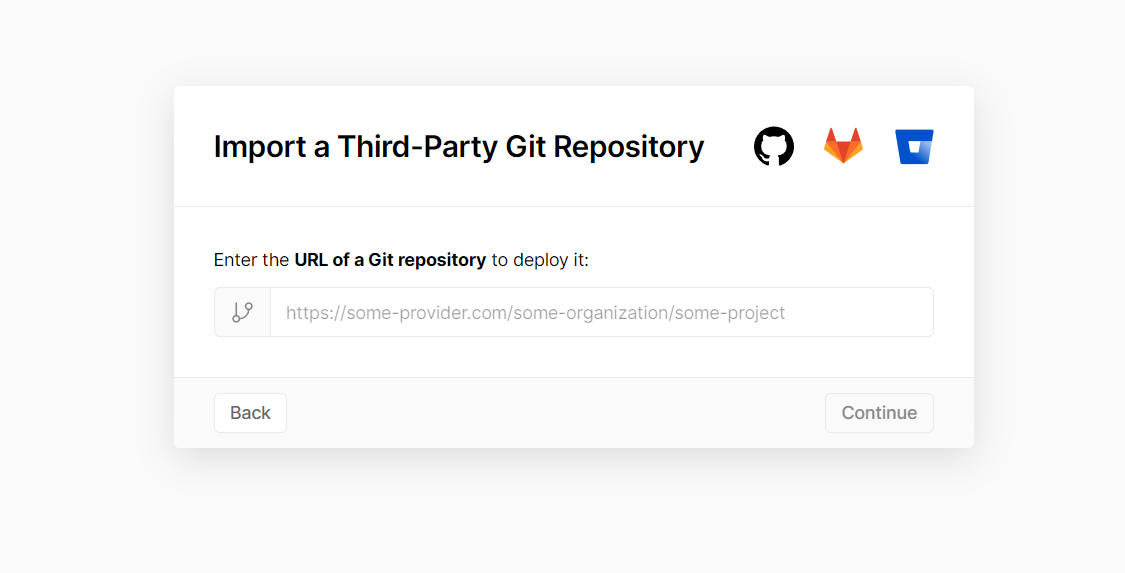Click the word "Import" in the title
Image resolution: width=1125 pixels, height=573 pixels.
coord(260,146)
